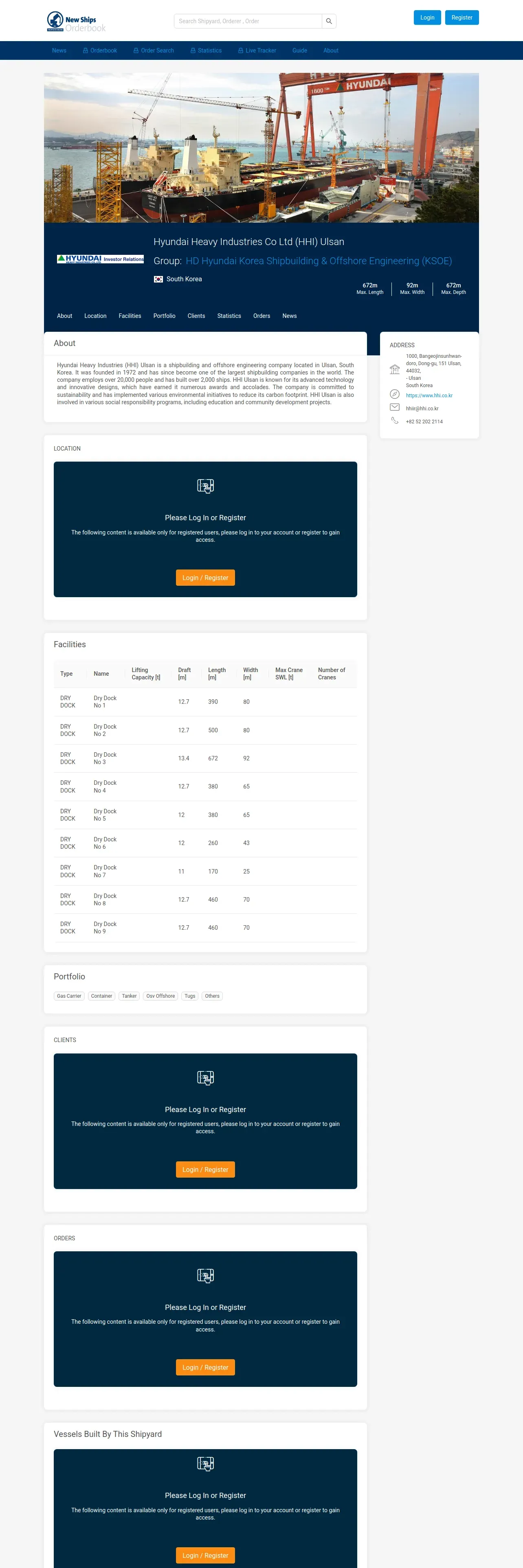Open the HD Hyundai KSOE group link
The width and height of the screenshot is (523, 1568).
click(319, 261)
